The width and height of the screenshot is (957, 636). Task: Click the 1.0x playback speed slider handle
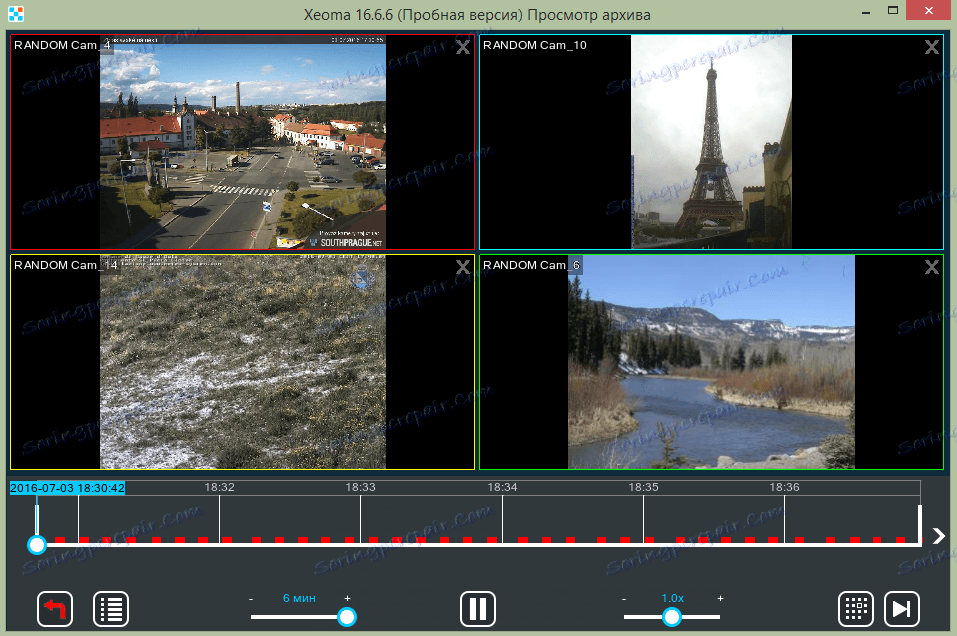click(x=672, y=617)
